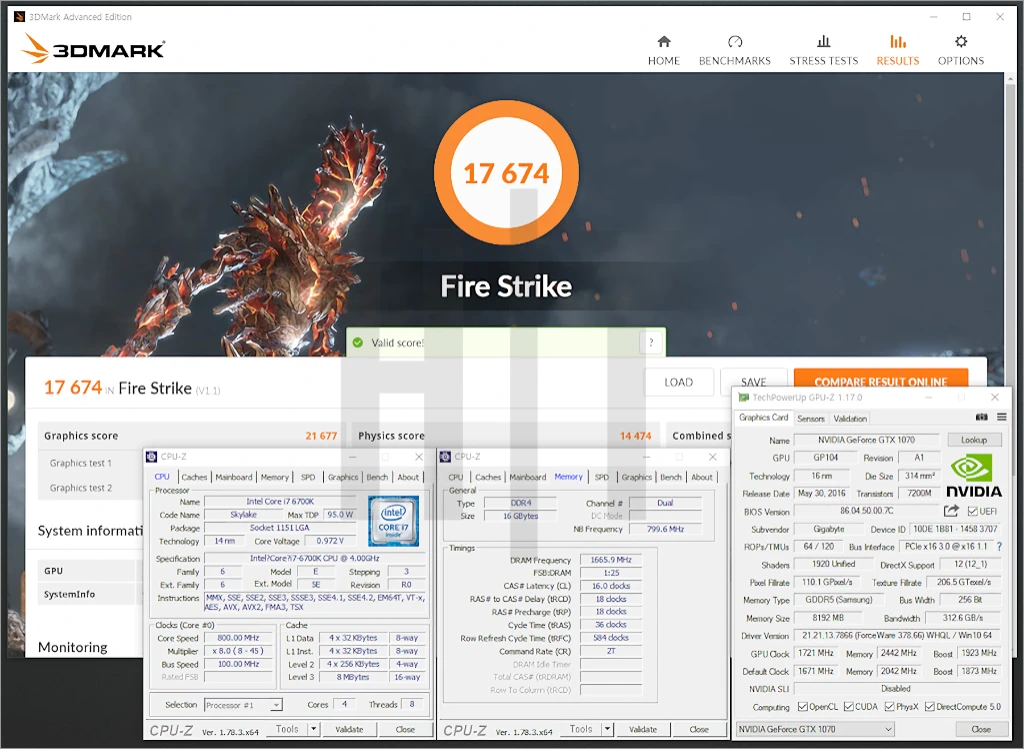Image resolution: width=1024 pixels, height=749 pixels.
Task: Open GPU-Z hamburger menu
Action: 1001,417
